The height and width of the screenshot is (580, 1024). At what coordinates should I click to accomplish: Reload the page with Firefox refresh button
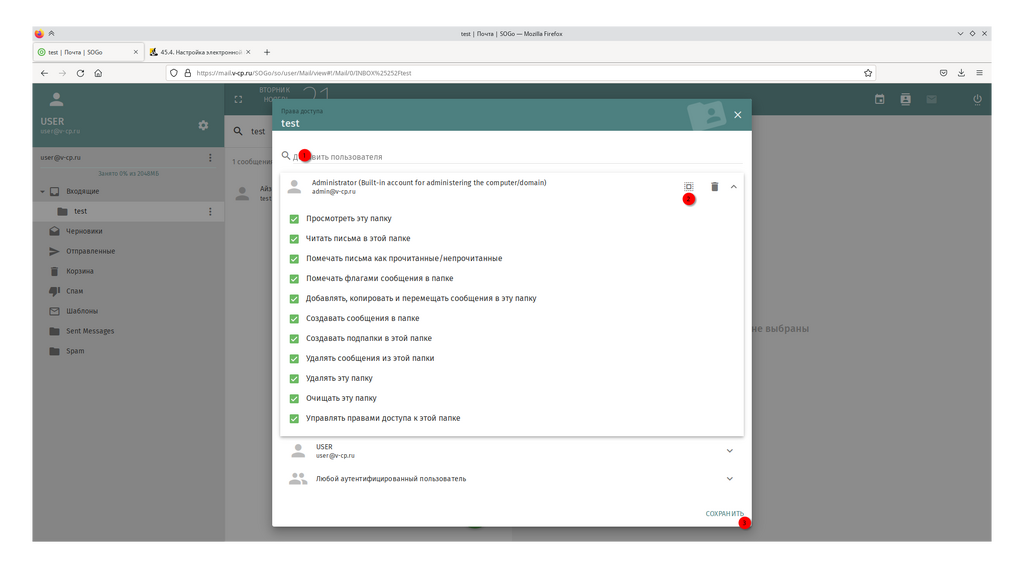[81, 73]
